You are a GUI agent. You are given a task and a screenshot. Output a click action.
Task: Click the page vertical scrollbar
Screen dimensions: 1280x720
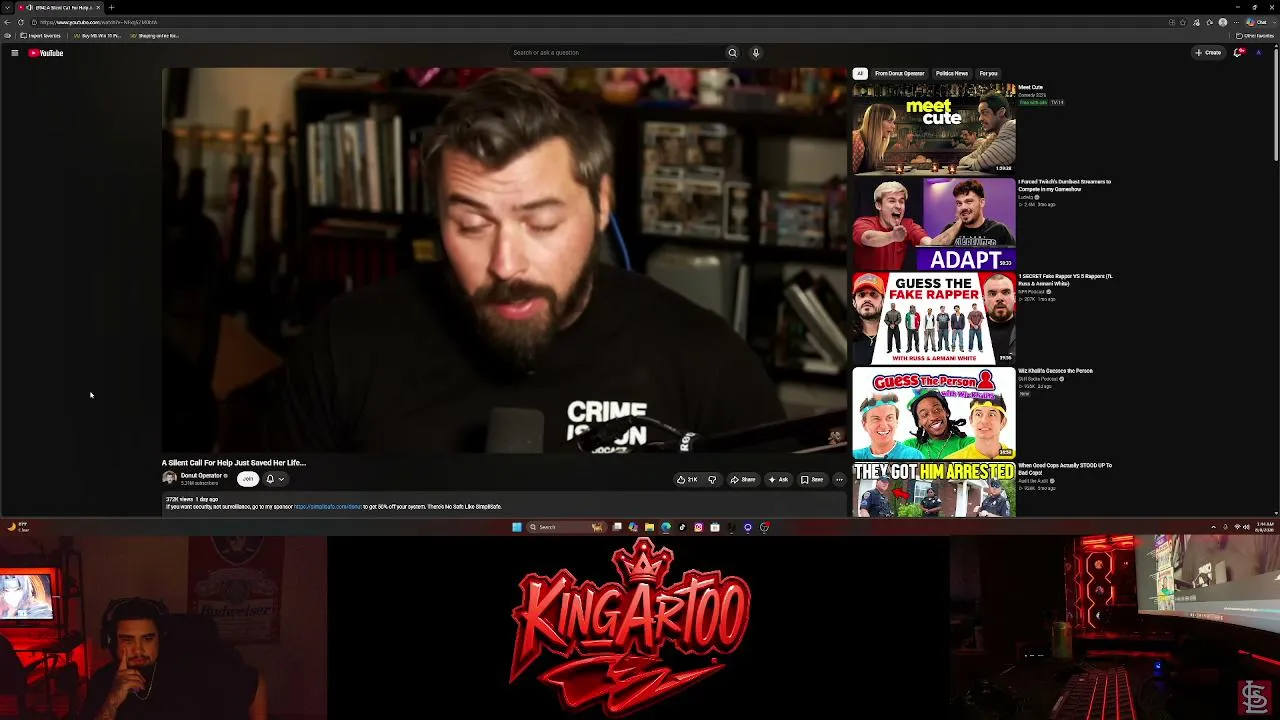[x=1276, y=105]
